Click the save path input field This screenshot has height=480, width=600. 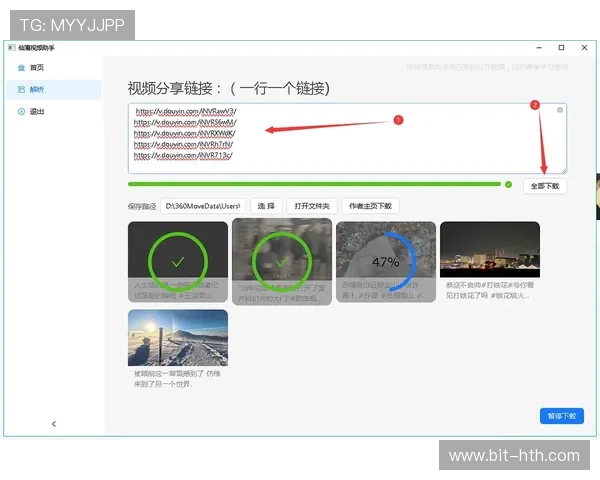point(203,205)
